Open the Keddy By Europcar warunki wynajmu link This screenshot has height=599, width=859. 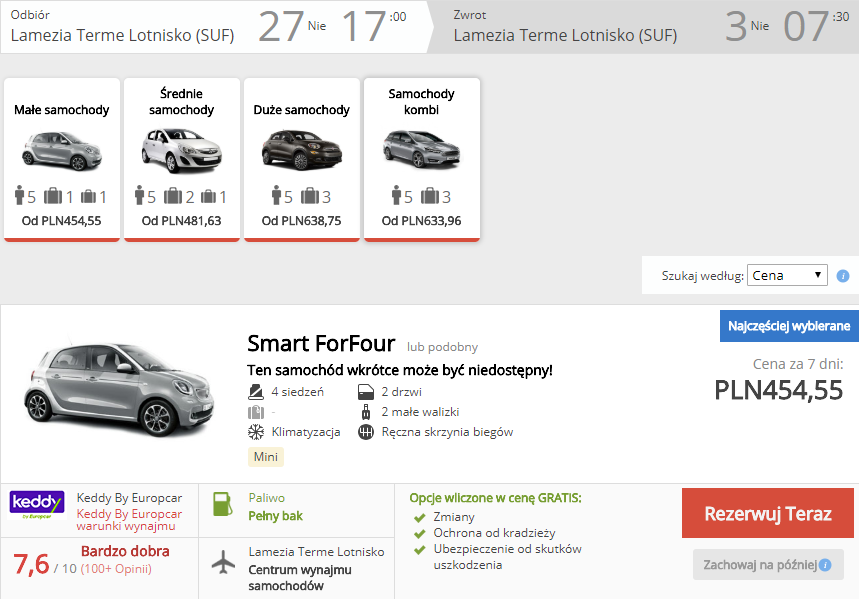pyautogui.click(x=129, y=520)
